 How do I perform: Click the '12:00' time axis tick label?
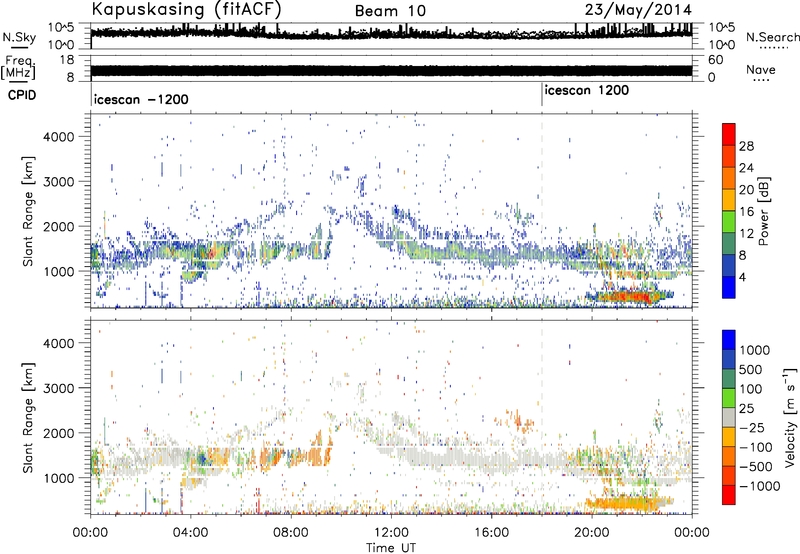(x=391, y=533)
